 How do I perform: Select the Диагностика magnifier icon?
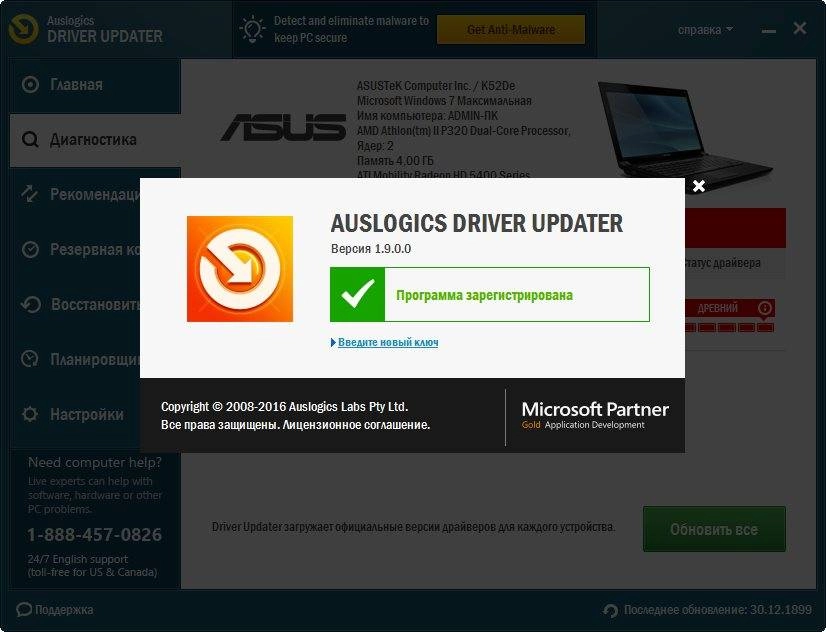coord(30,140)
